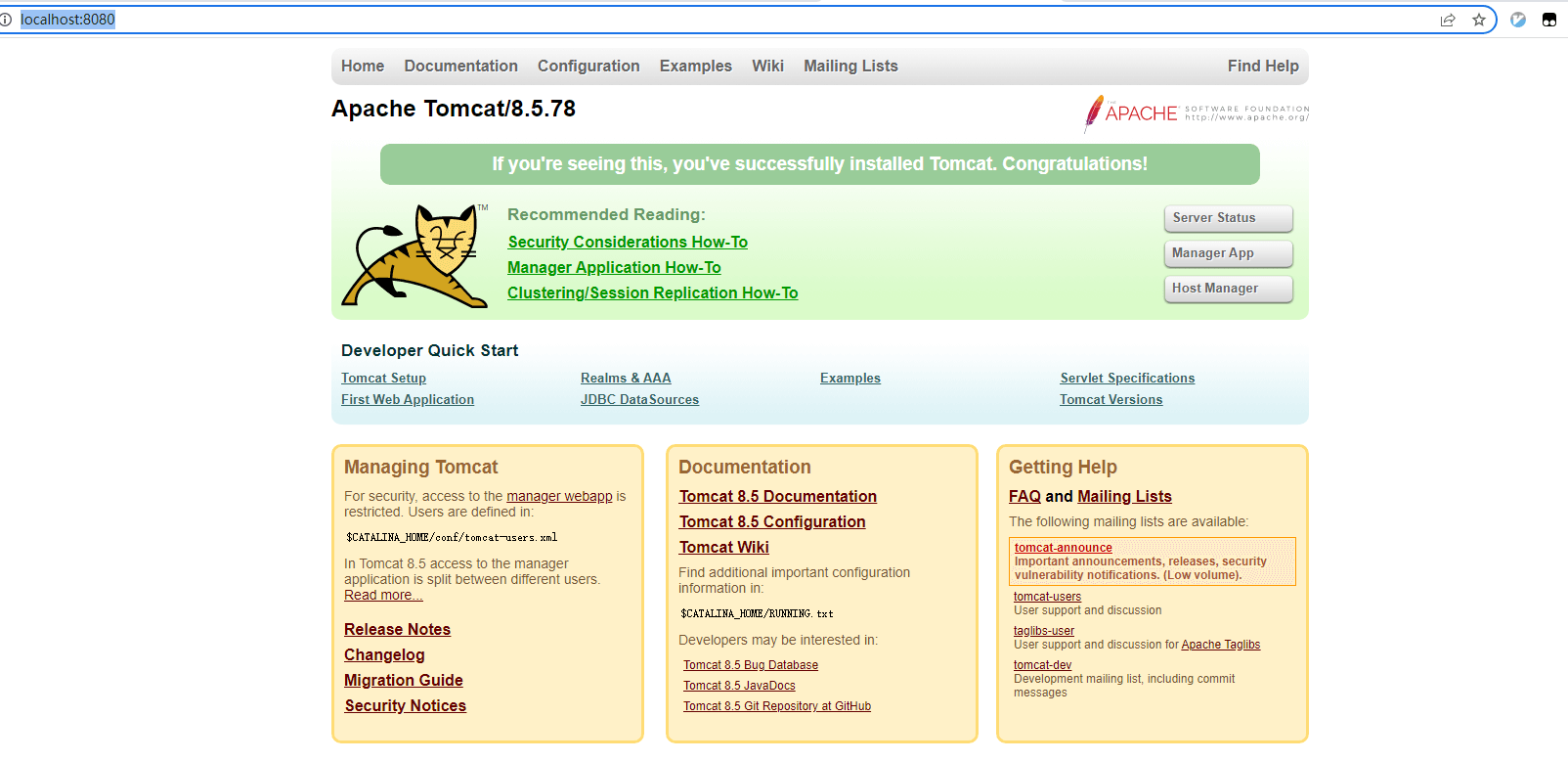Click the Apache Software Foundation feather logo
The width and height of the screenshot is (1568, 762).
pyautogui.click(x=1197, y=113)
